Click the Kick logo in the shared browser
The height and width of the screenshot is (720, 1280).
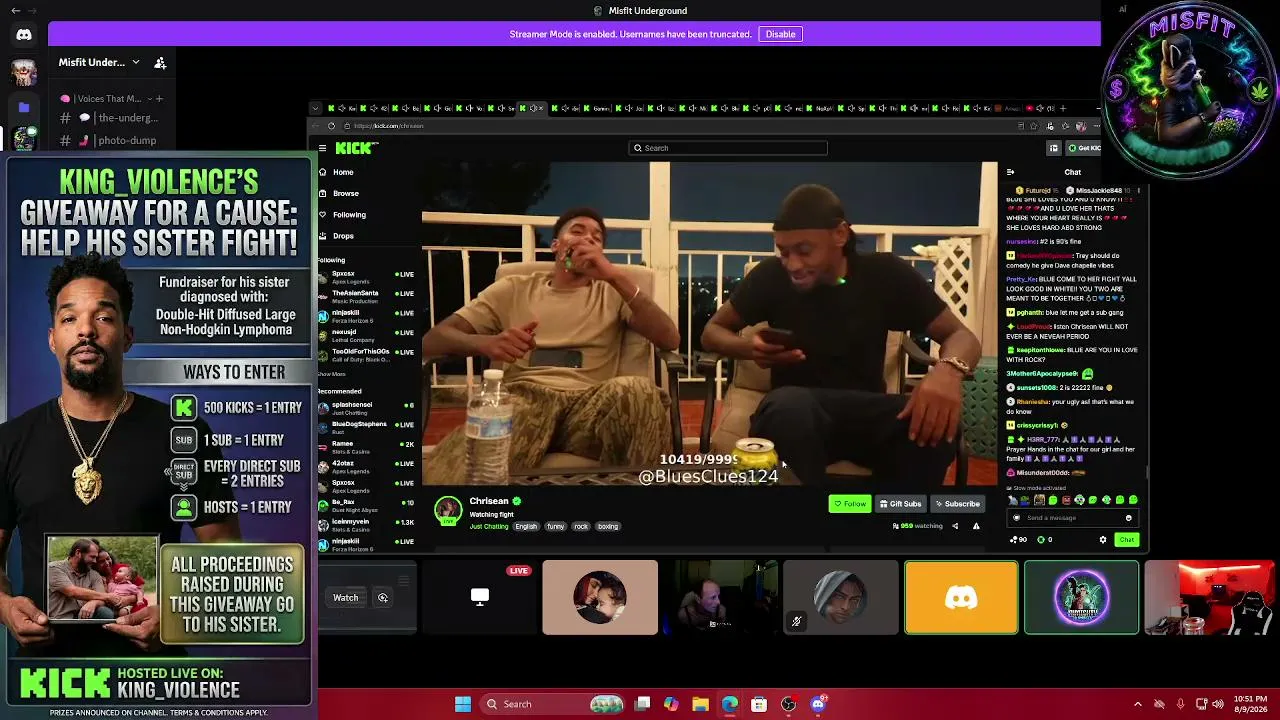coord(356,148)
